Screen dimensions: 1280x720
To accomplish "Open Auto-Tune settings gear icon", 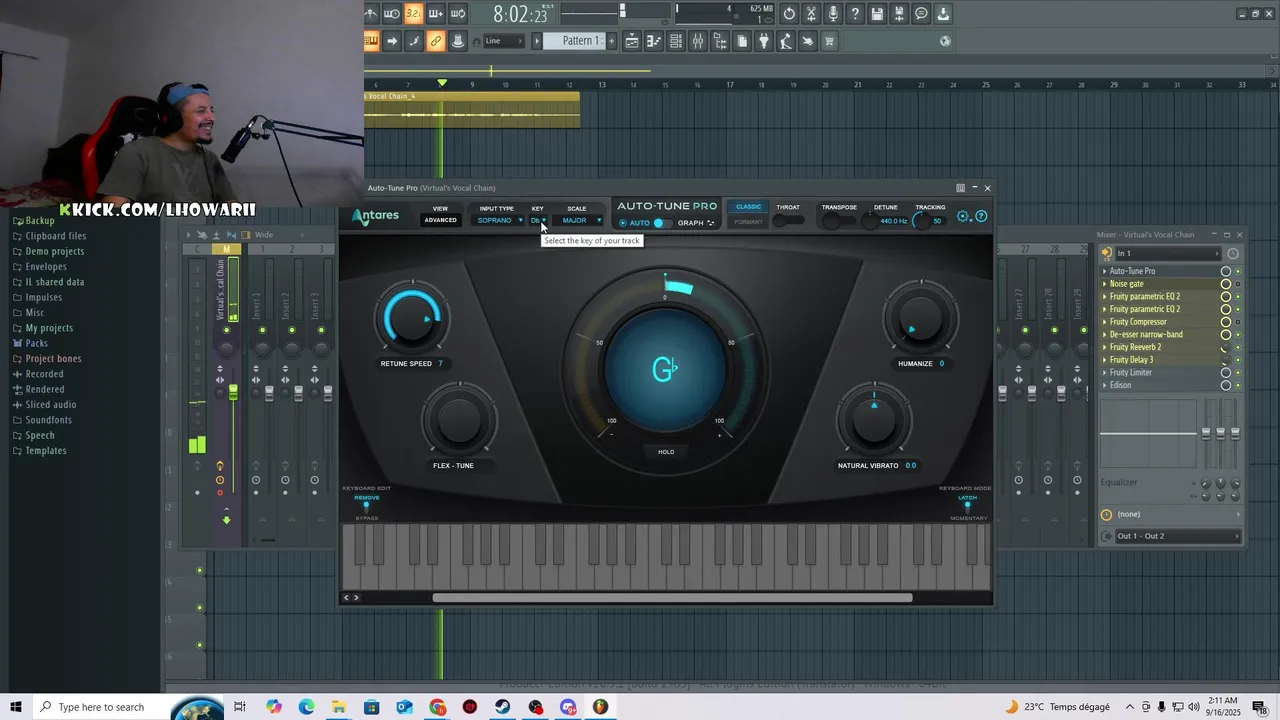I will coord(963,216).
